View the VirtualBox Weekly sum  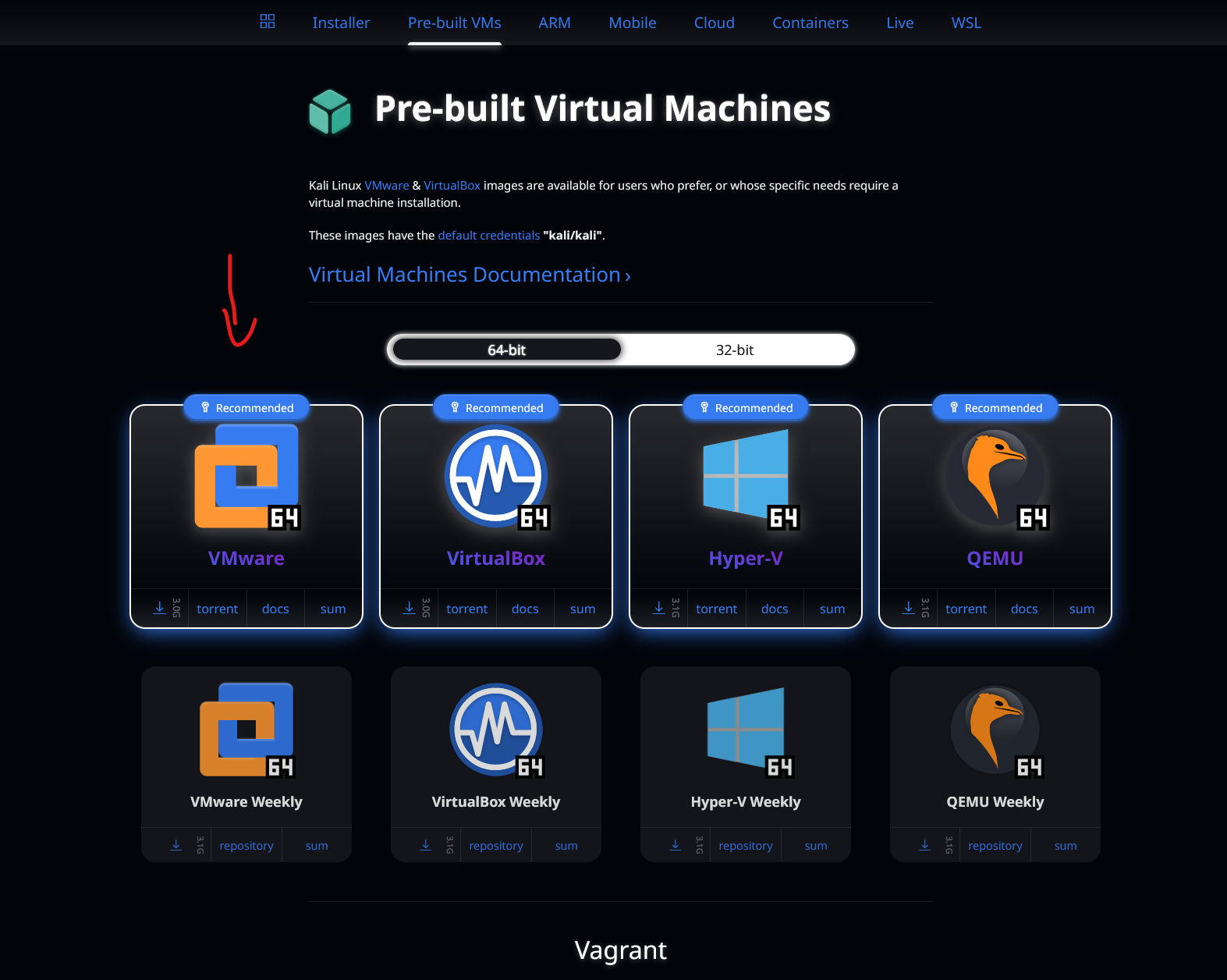click(566, 846)
